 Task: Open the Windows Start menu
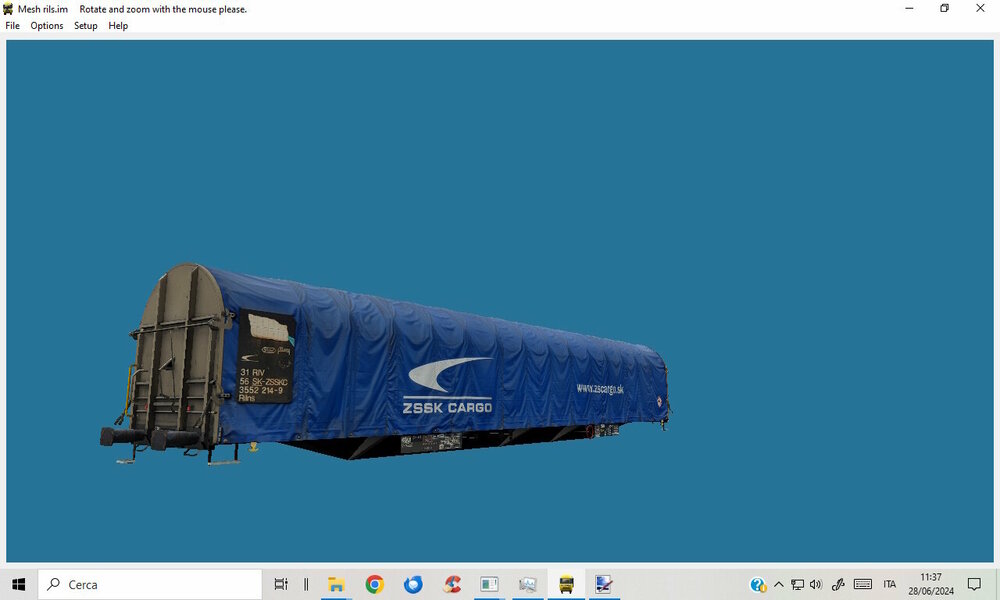coord(18,584)
